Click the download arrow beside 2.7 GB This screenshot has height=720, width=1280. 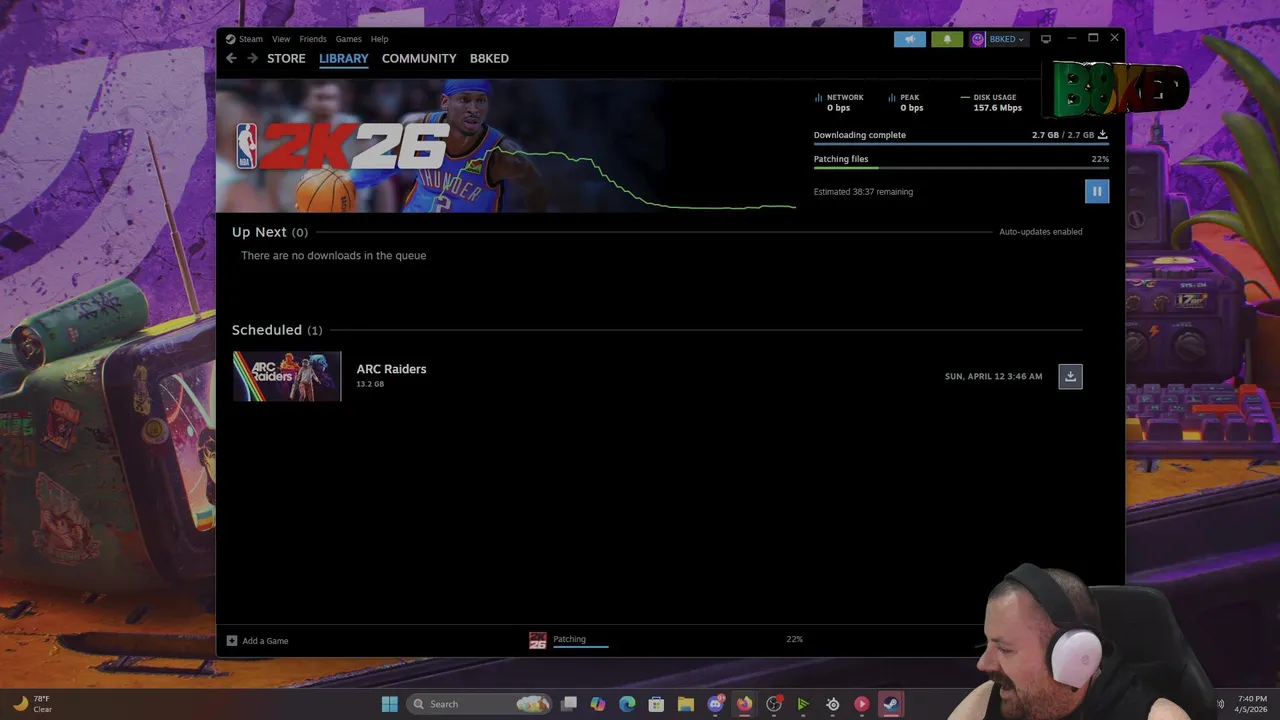click(1103, 135)
